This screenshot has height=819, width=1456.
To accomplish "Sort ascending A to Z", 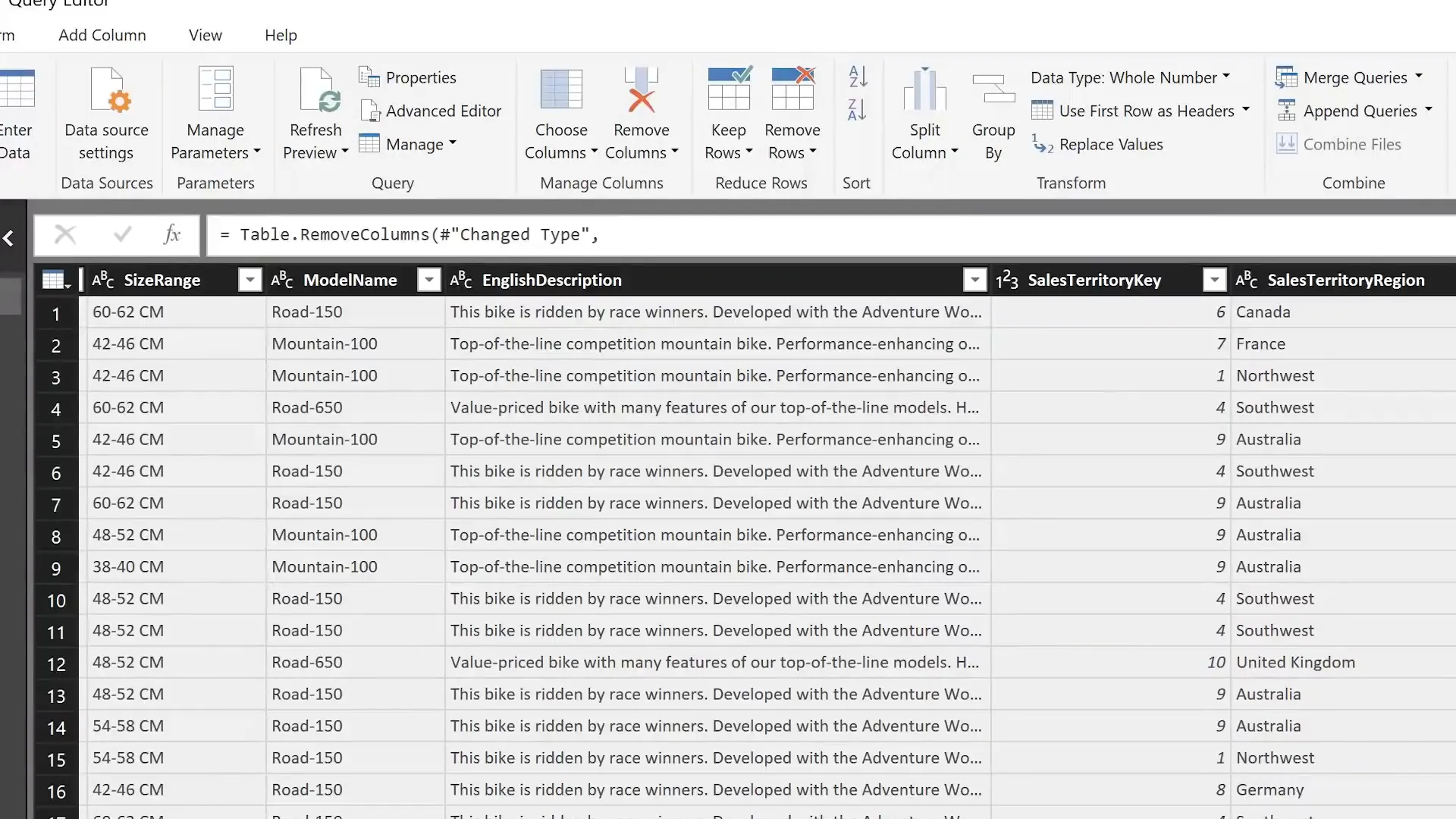I will [858, 77].
